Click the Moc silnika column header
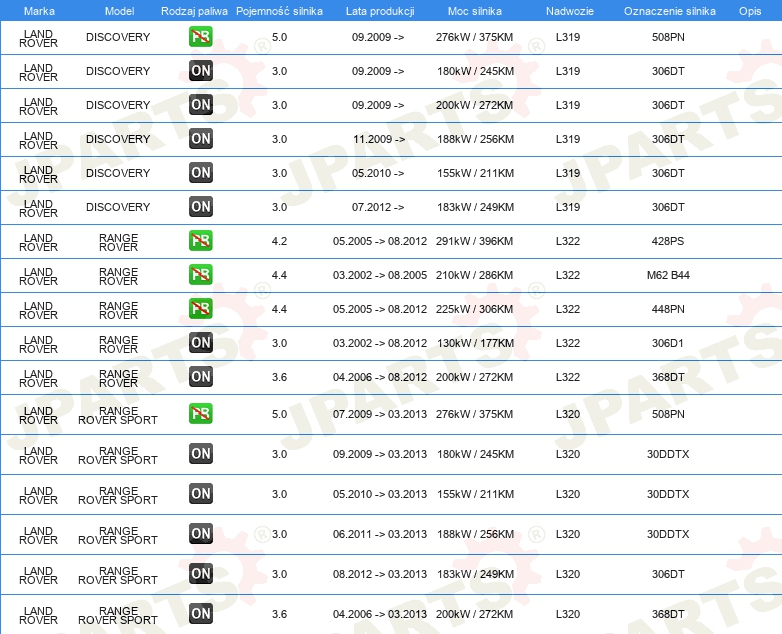Image resolution: width=782 pixels, height=634 pixels. click(x=475, y=11)
